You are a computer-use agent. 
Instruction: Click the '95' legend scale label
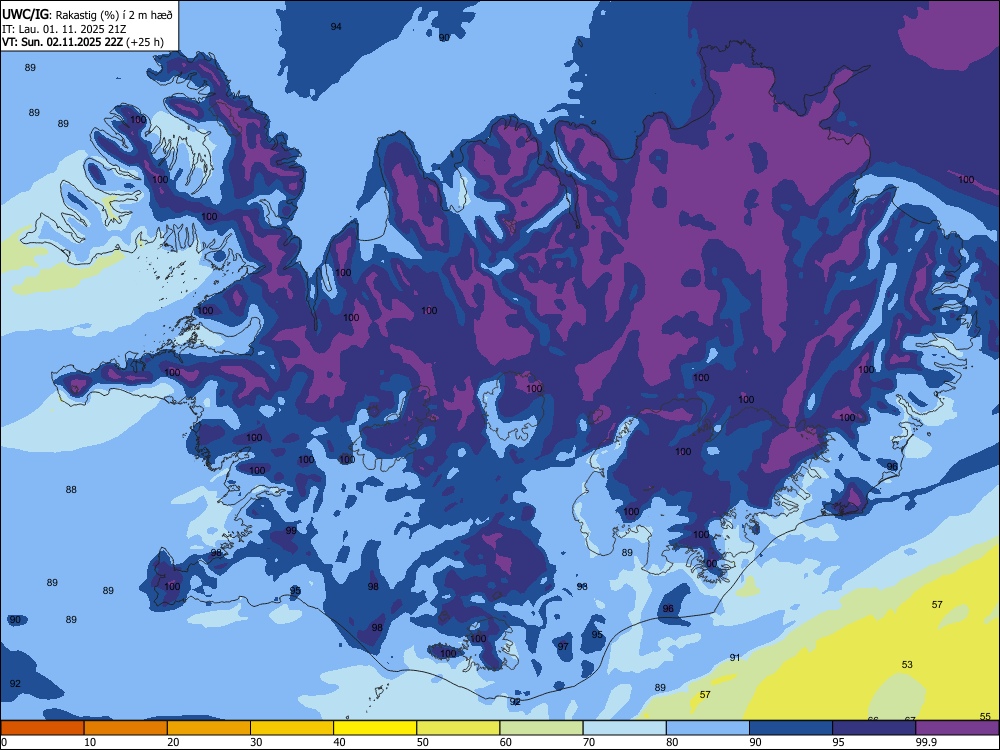click(838, 742)
